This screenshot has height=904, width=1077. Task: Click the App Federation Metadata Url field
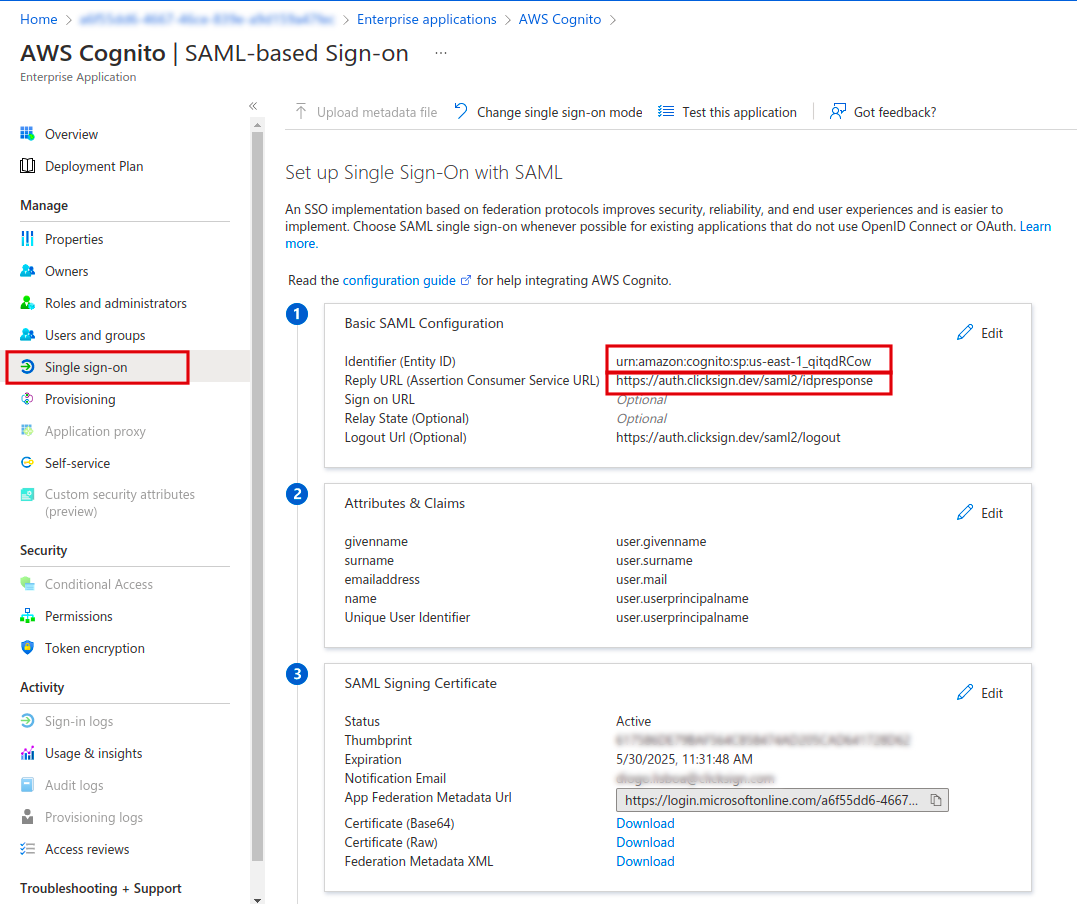(782, 800)
